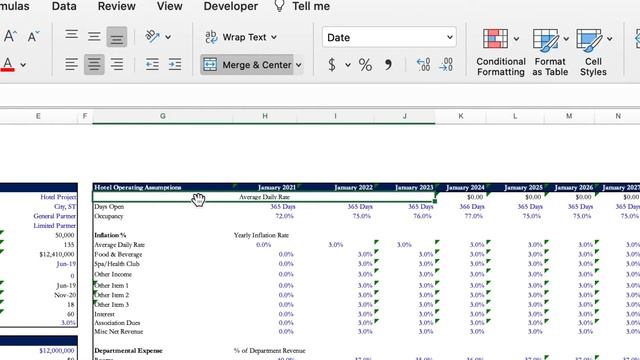Select the Departmental Expense label
640x360 pixels.
pos(128,351)
